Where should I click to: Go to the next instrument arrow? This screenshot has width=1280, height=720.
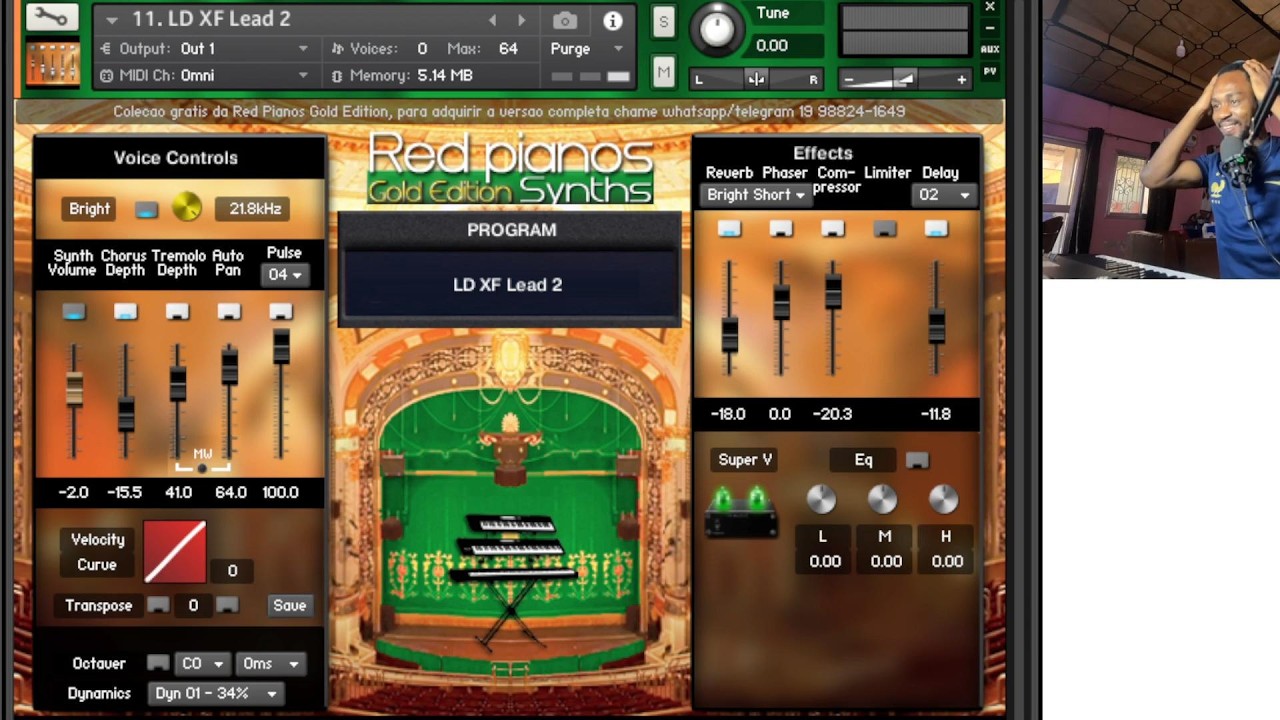point(521,20)
